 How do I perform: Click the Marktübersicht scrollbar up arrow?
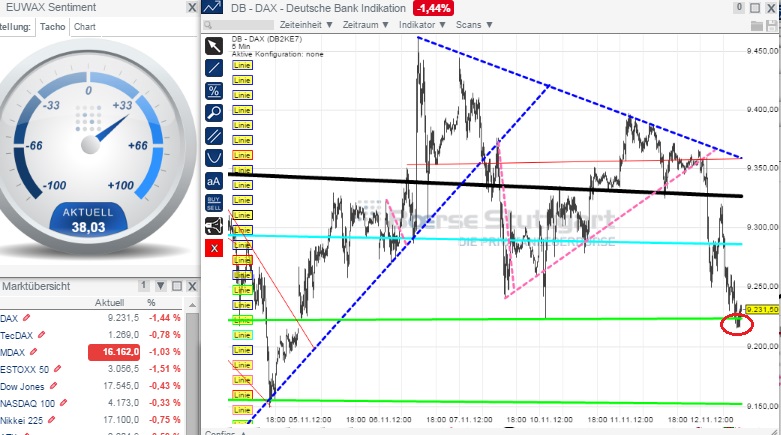pyautogui.click(x=192, y=304)
